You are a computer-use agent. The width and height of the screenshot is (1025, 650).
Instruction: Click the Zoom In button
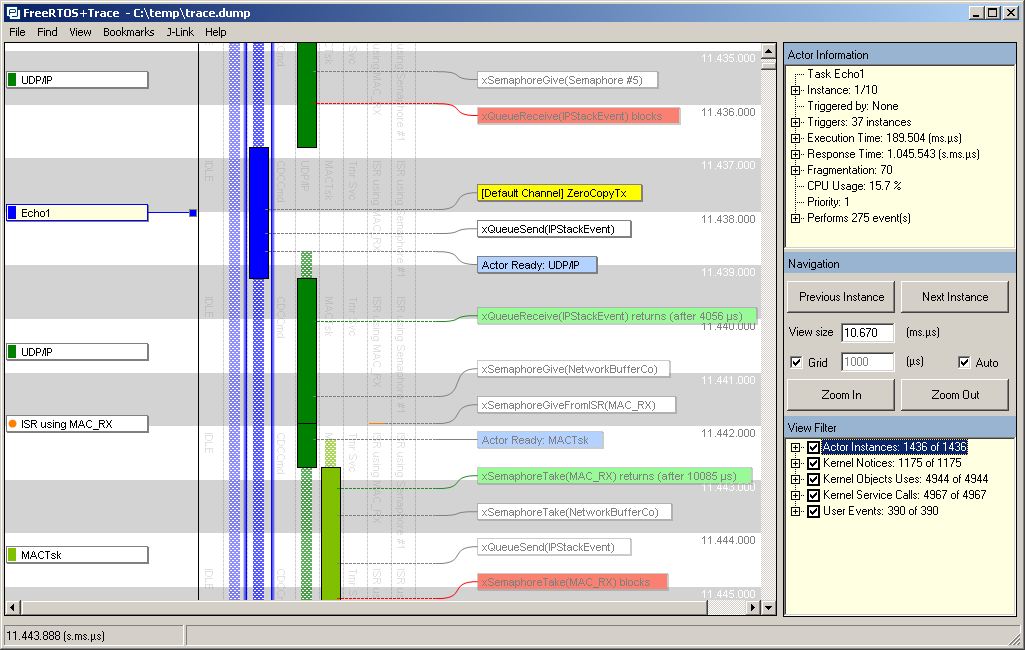pos(841,395)
